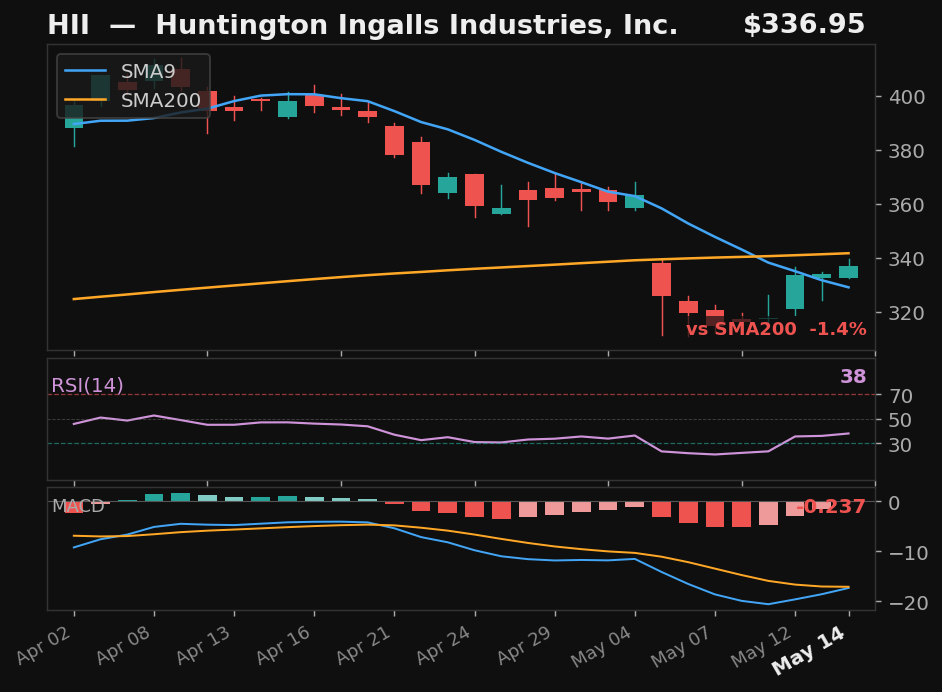The image size is (942, 692).
Task: Click the RSI(14) panel label
Action: coord(87,385)
